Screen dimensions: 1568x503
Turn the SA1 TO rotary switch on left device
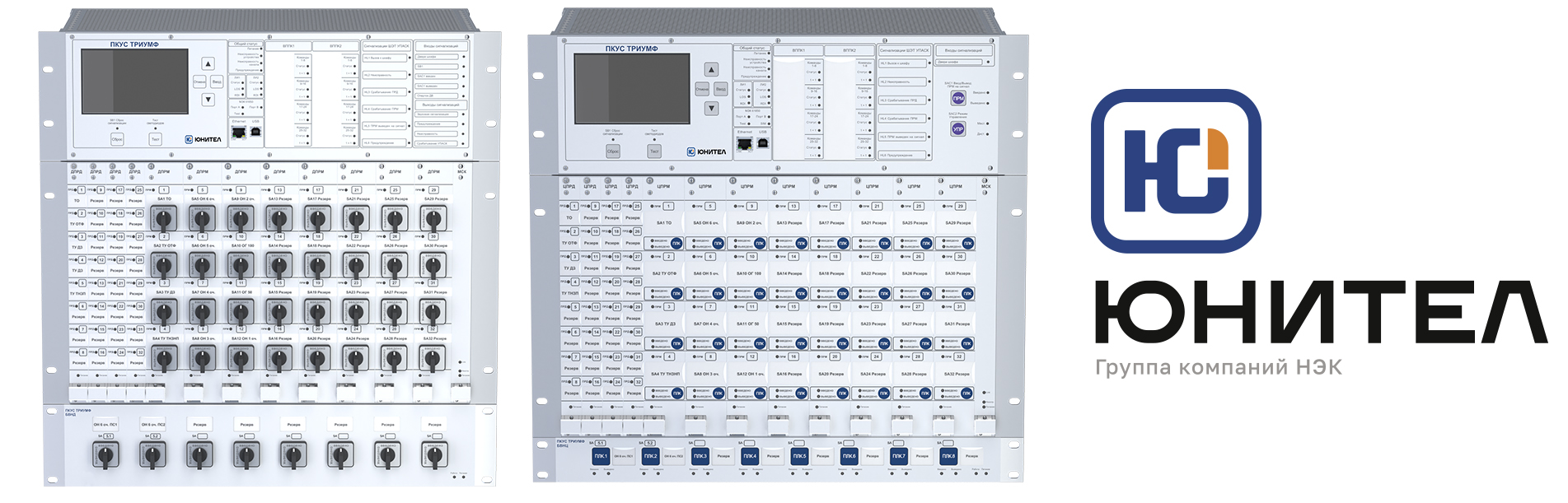click(x=164, y=218)
